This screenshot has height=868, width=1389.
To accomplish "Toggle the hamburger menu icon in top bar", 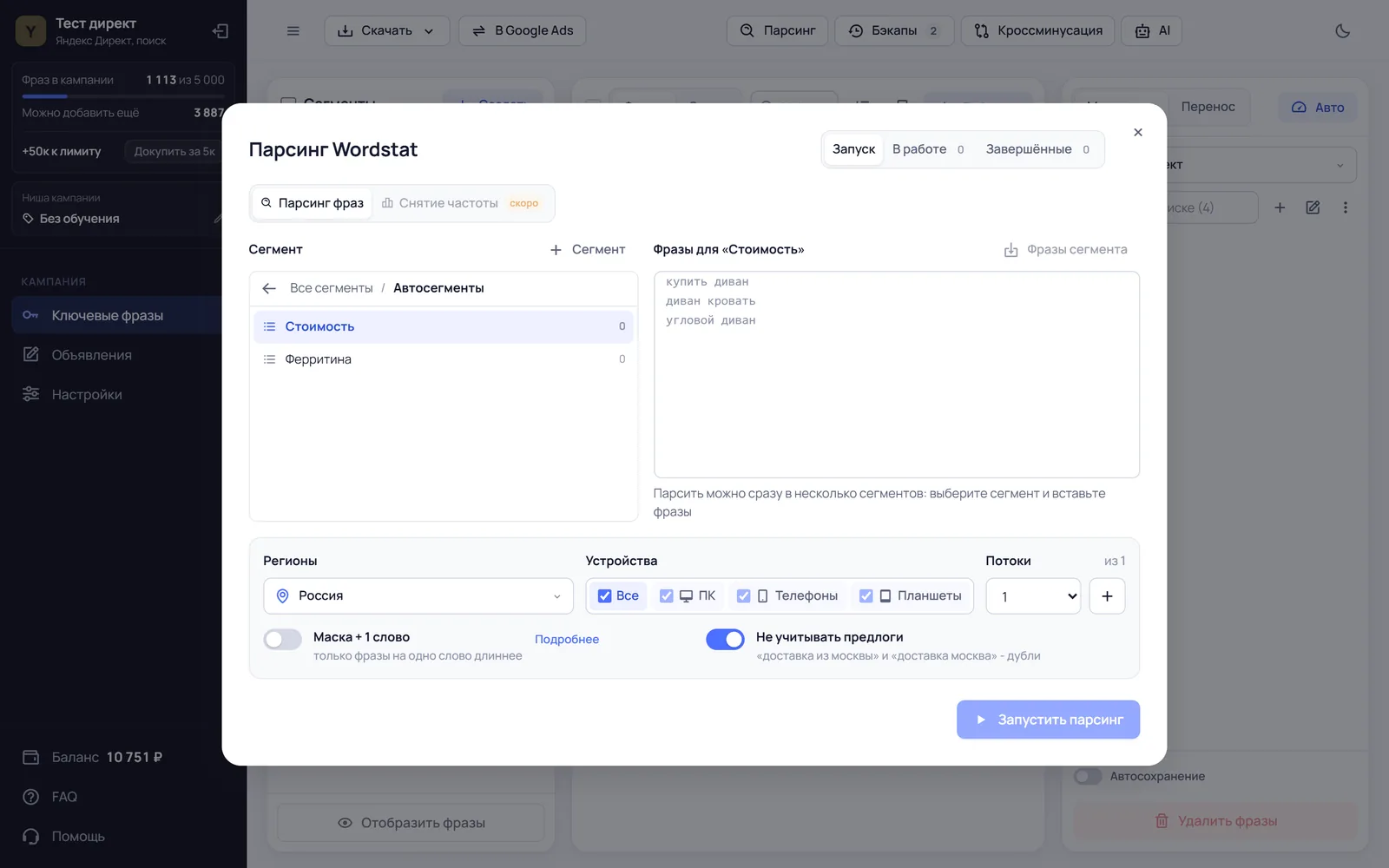I will coord(293,31).
